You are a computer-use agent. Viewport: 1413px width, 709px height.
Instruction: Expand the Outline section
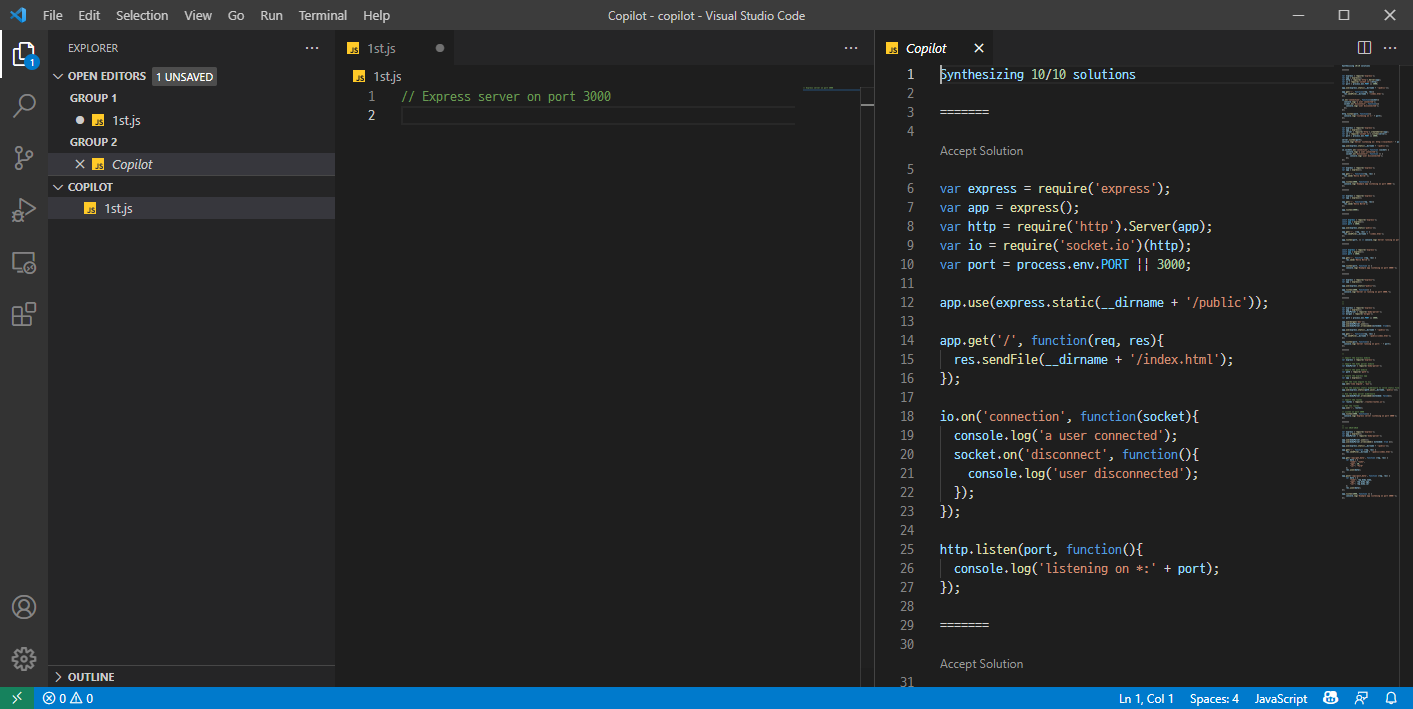pos(58,677)
